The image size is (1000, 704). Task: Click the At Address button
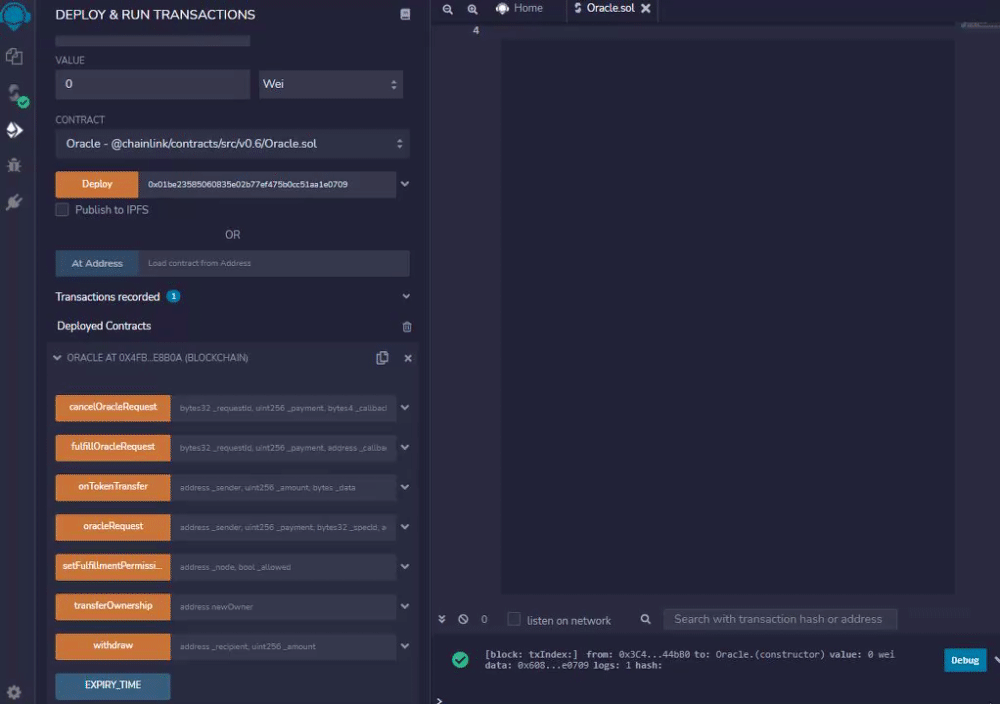(97, 263)
